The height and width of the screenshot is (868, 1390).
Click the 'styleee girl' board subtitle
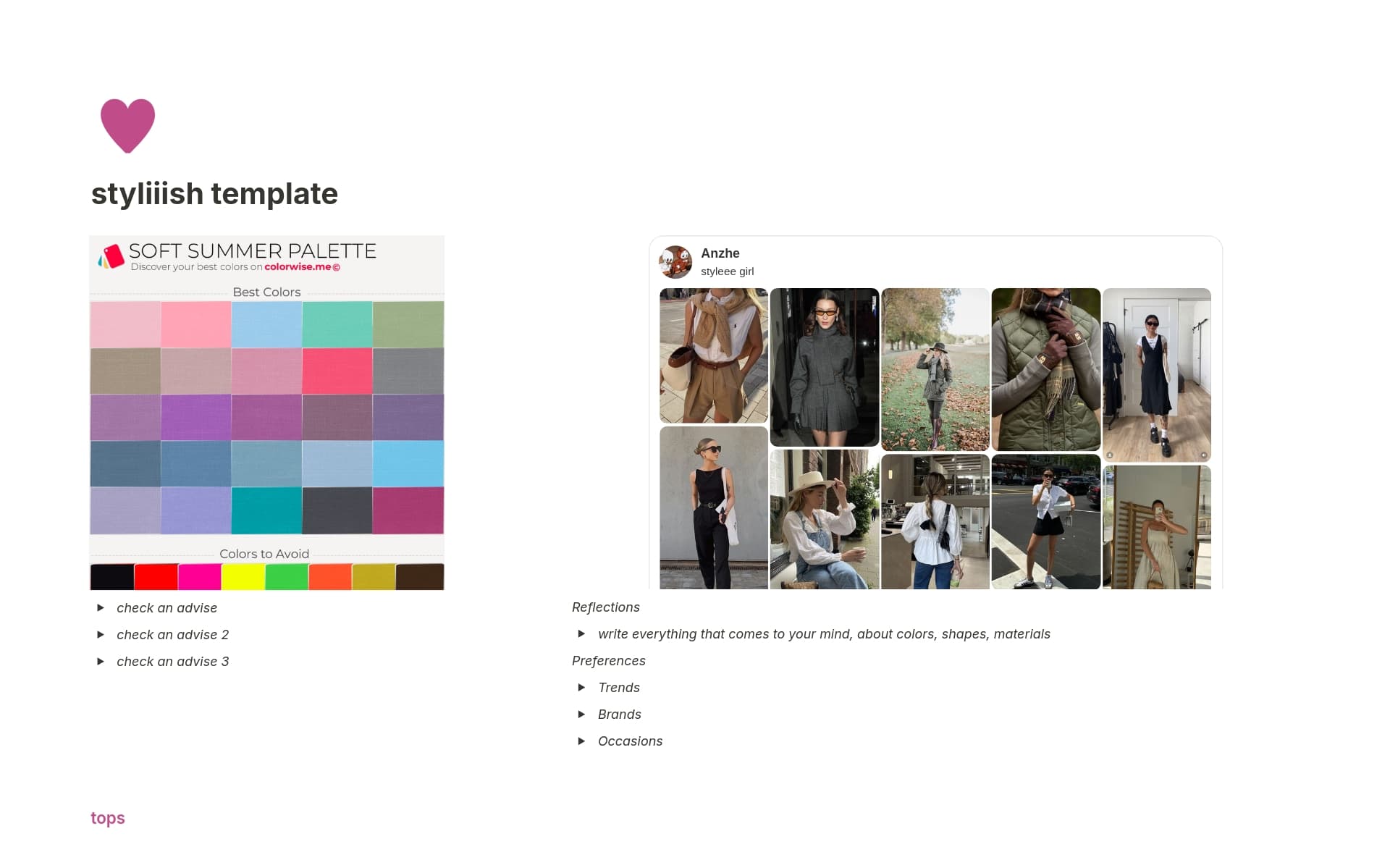tap(727, 271)
